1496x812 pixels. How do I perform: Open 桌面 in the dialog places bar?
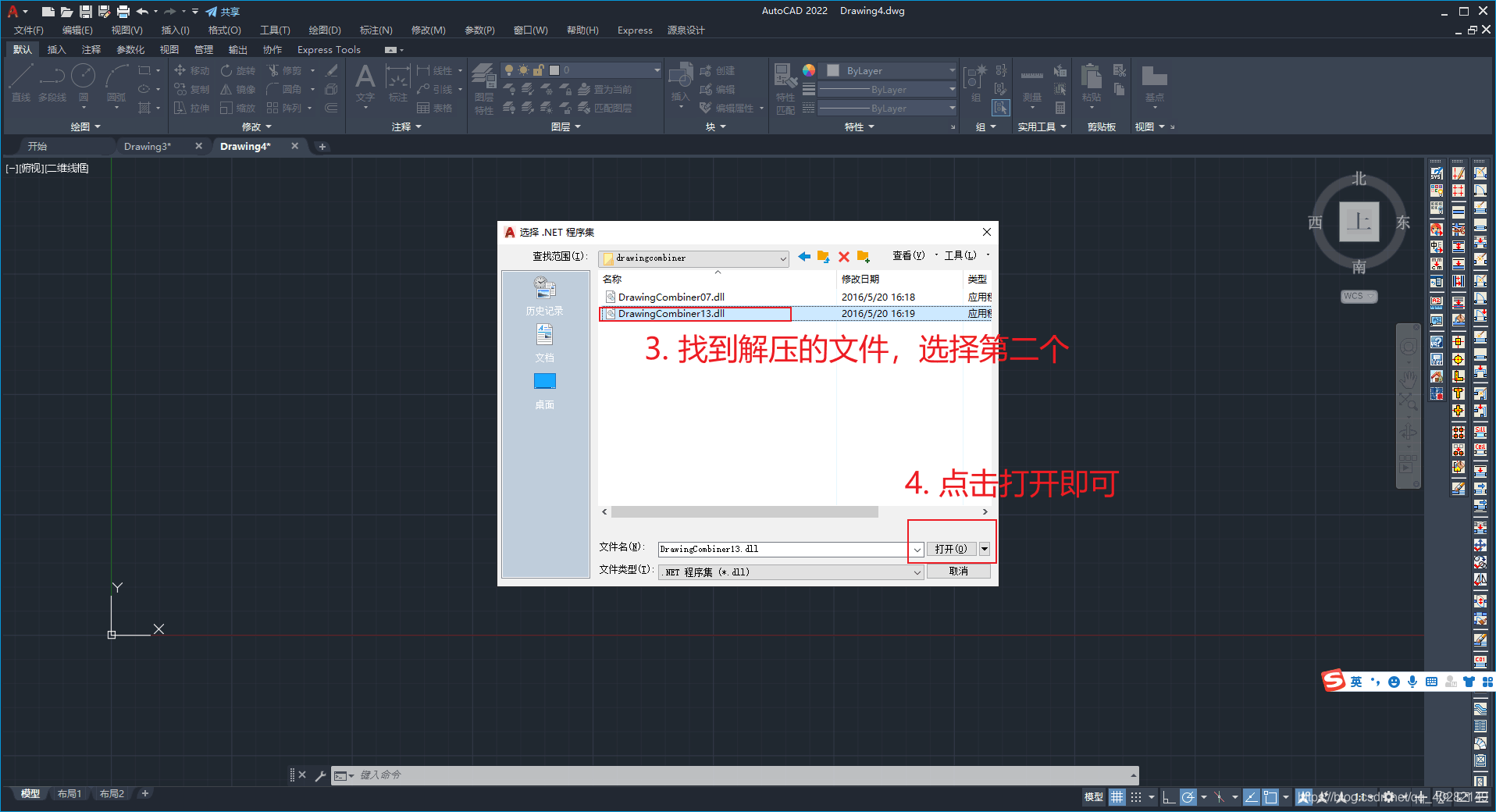click(544, 390)
